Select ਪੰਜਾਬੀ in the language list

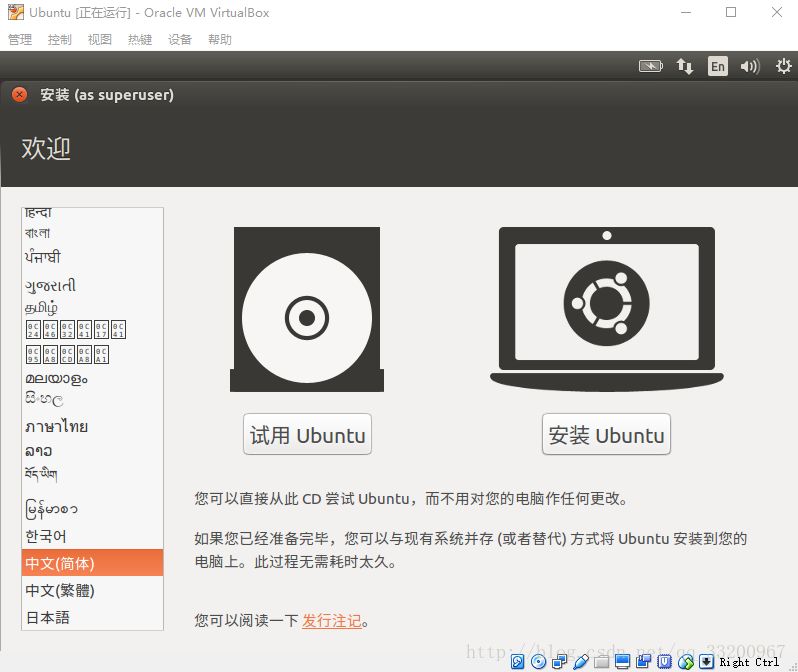pos(92,257)
